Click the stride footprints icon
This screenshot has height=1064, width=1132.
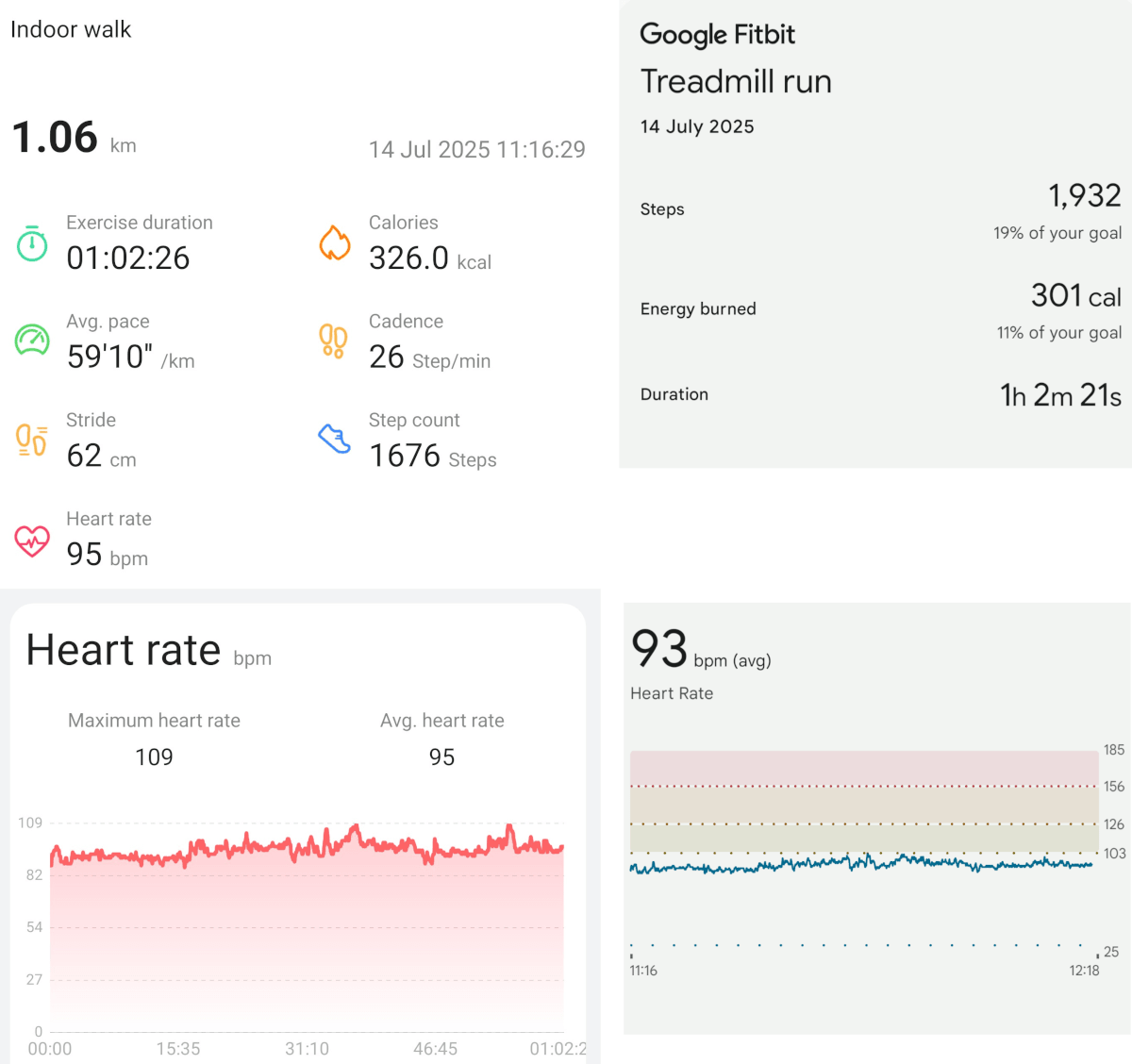[x=32, y=440]
